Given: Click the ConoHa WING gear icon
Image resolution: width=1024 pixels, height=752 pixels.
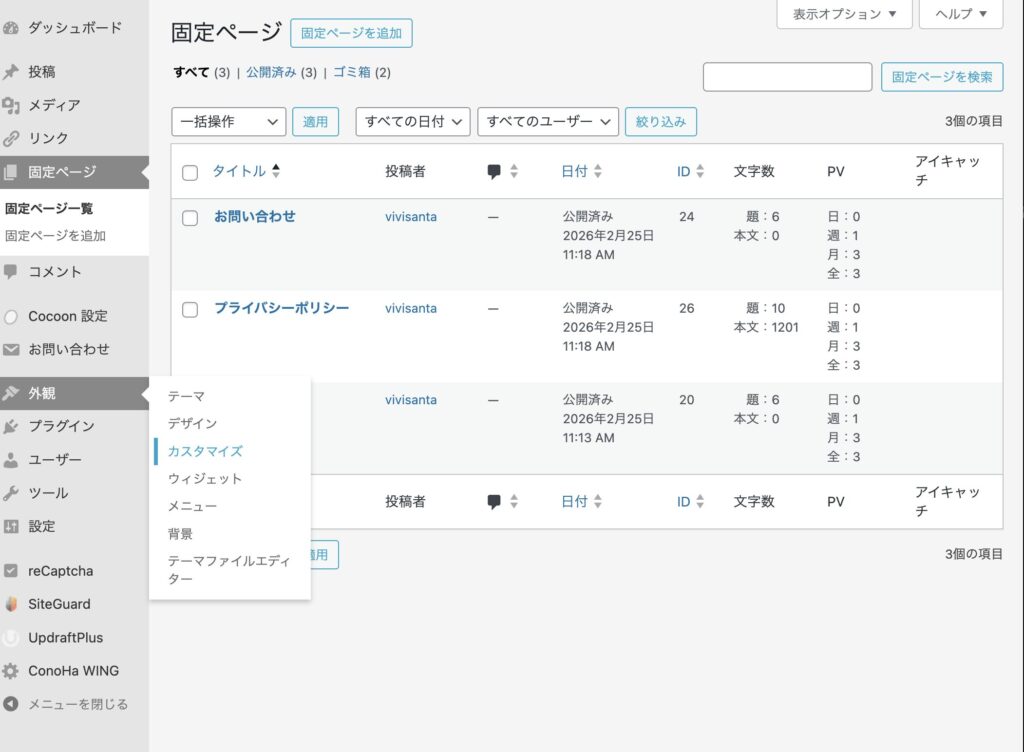Looking at the screenshot, I should click(x=12, y=671).
